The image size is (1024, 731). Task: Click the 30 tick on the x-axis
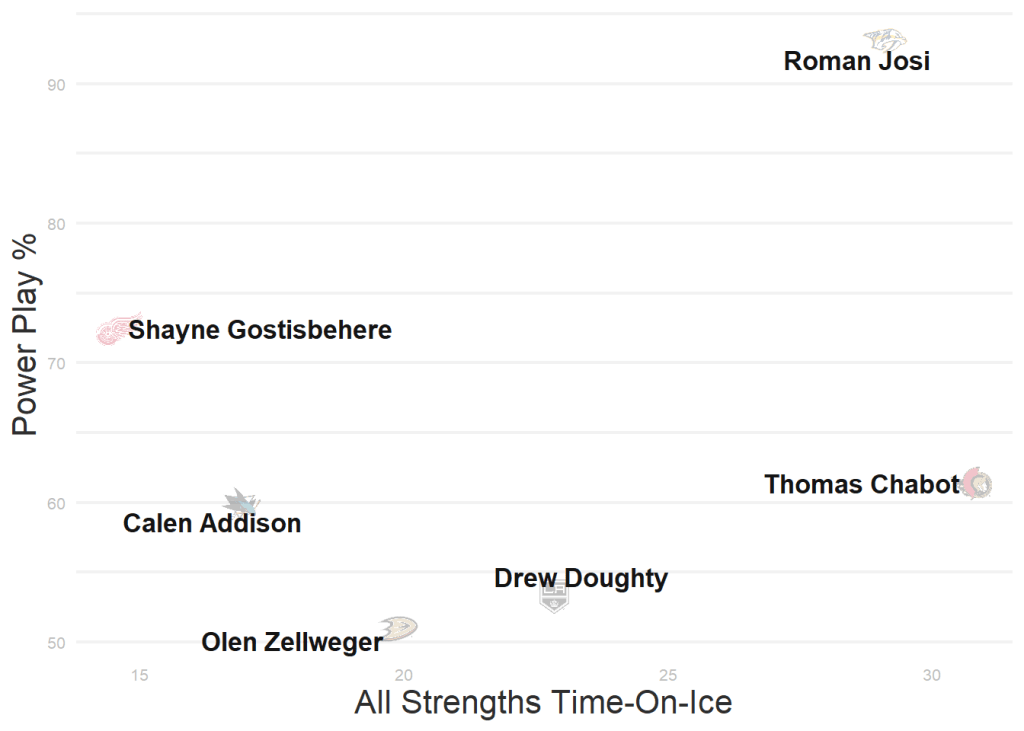tap(932, 675)
